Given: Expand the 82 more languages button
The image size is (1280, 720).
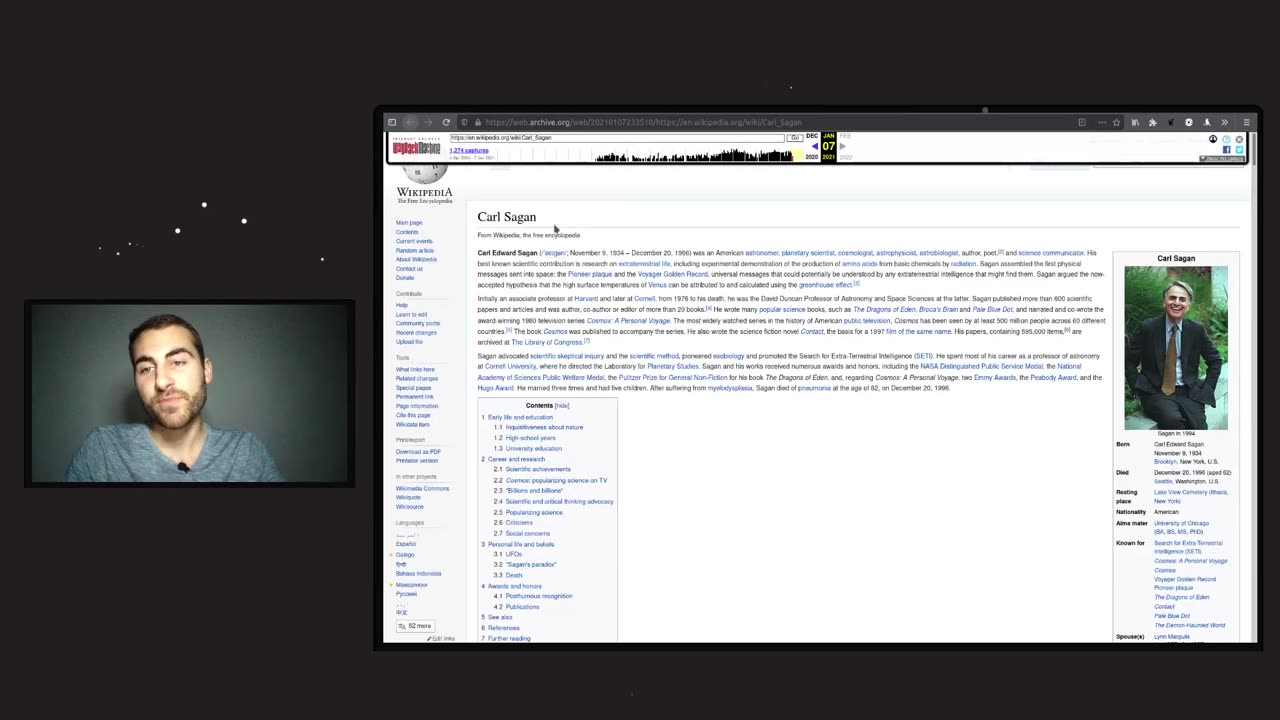Looking at the screenshot, I should [414, 626].
